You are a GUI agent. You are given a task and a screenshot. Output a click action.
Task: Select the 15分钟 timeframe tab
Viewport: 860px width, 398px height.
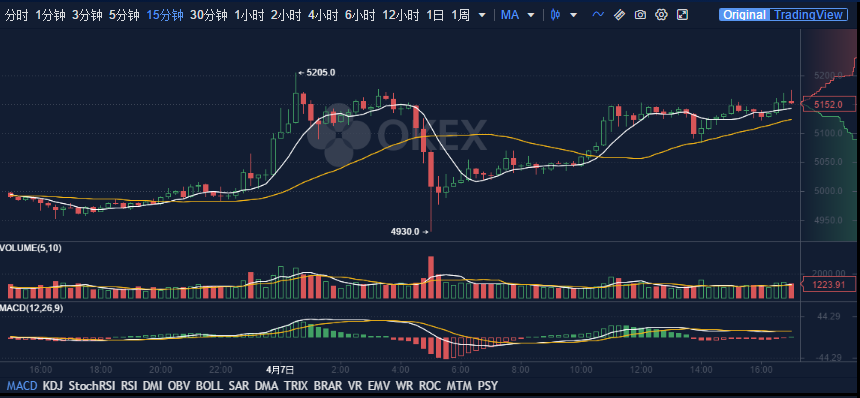[165, 15]
